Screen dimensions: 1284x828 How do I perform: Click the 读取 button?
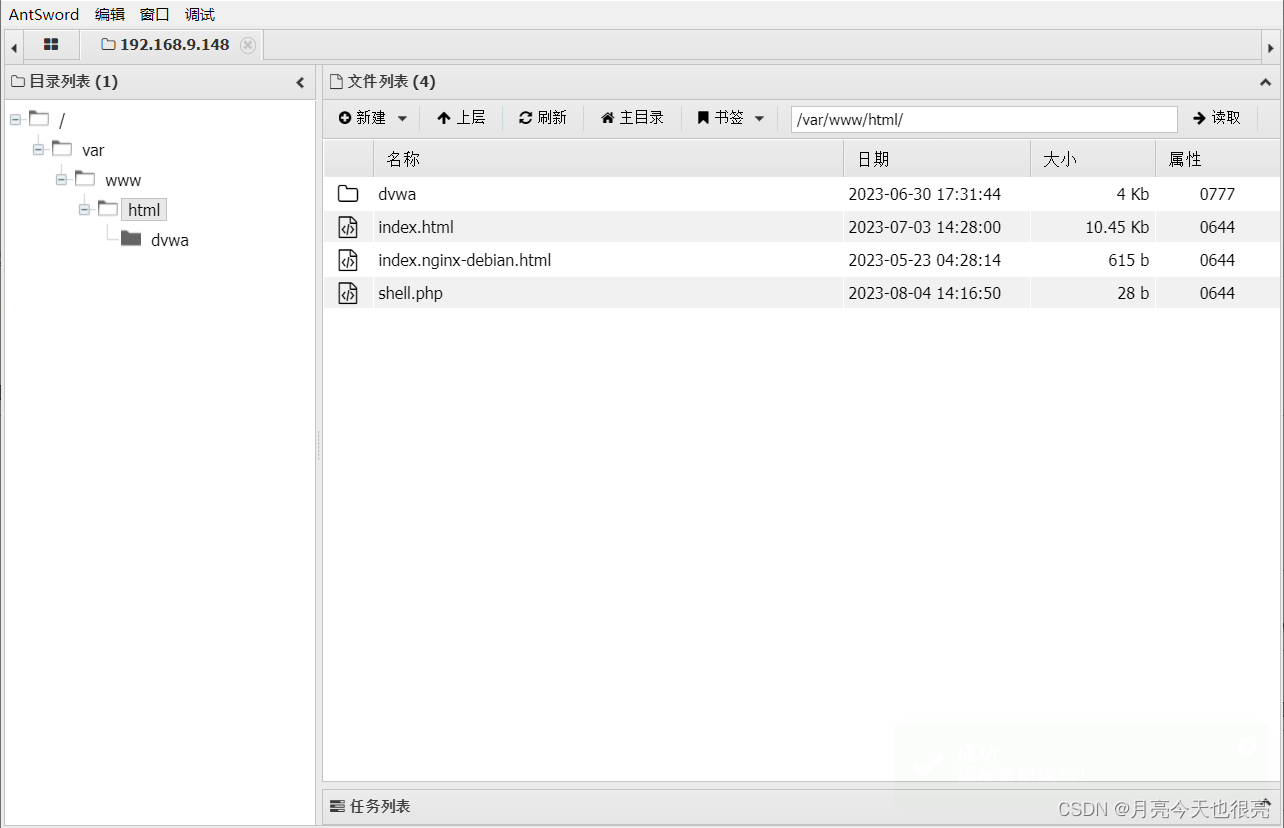point(1217,118)
